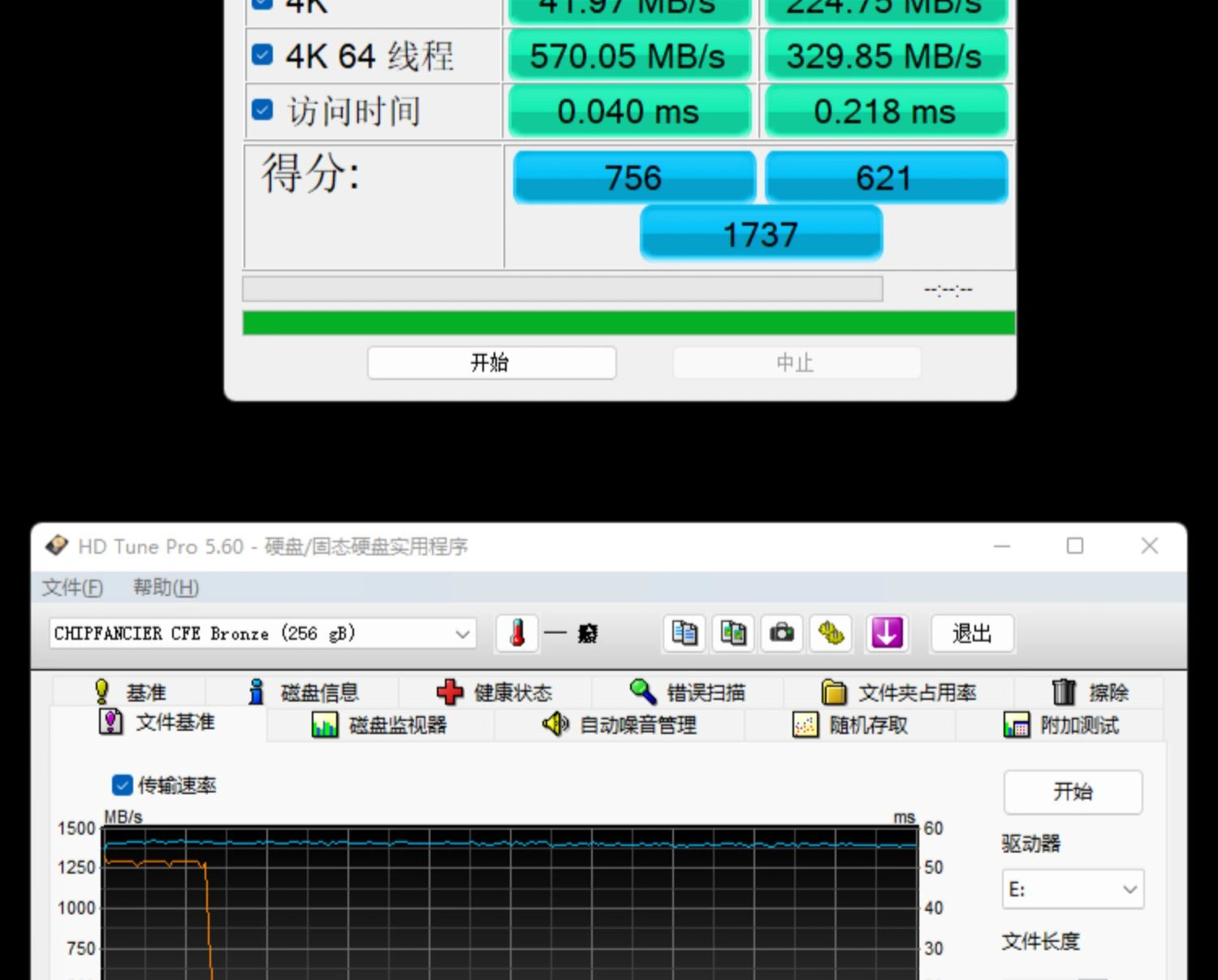The width and height of the screenshot is (1218, 980).
Task: Switch to the 健康状态 tab
Action: [495, 692]
